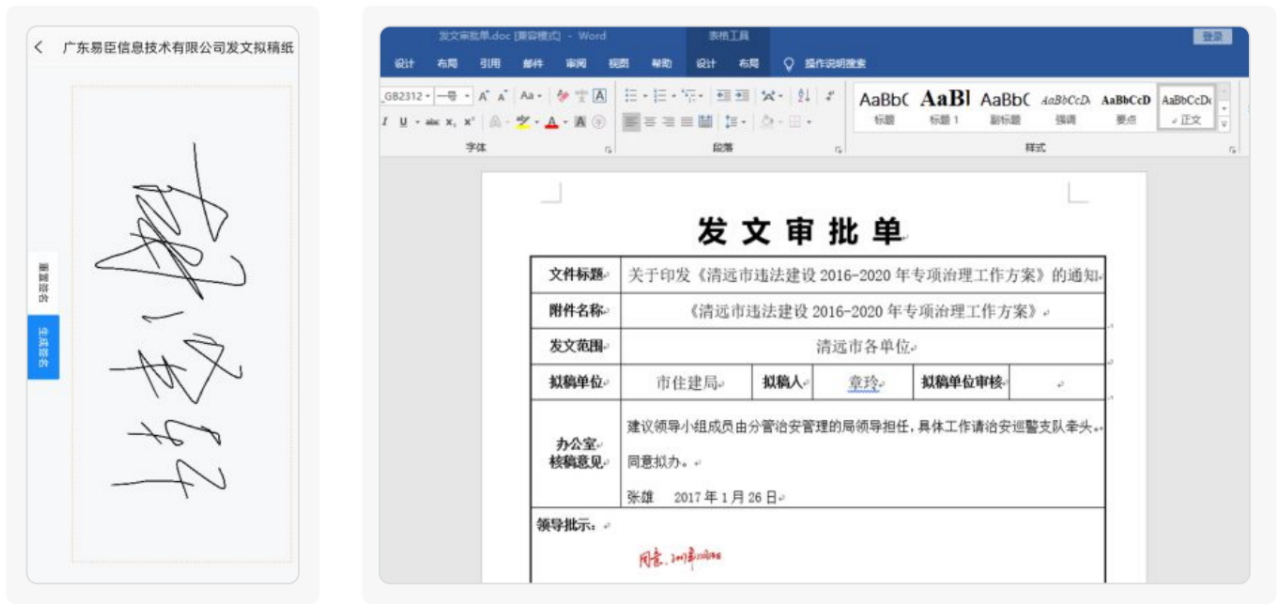1281x609 pixels.
Task: Click the Asian Layout icon
Action: (x=771, y=96)
